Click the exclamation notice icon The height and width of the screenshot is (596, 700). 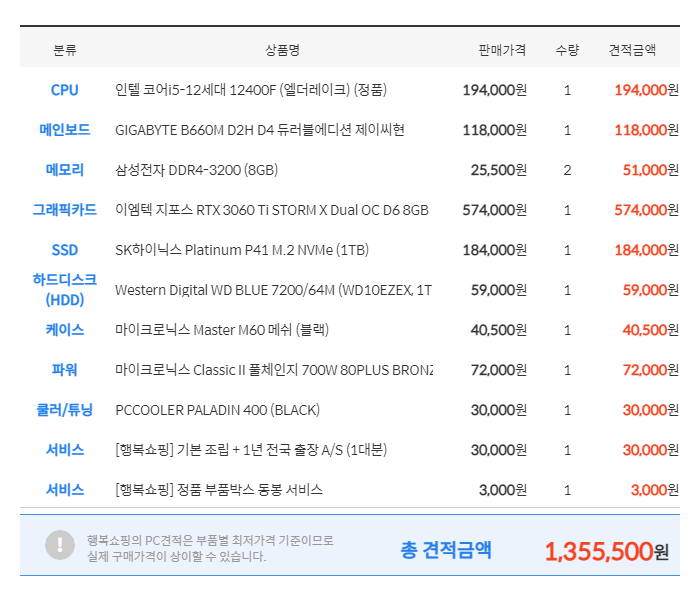pos(60,545)
